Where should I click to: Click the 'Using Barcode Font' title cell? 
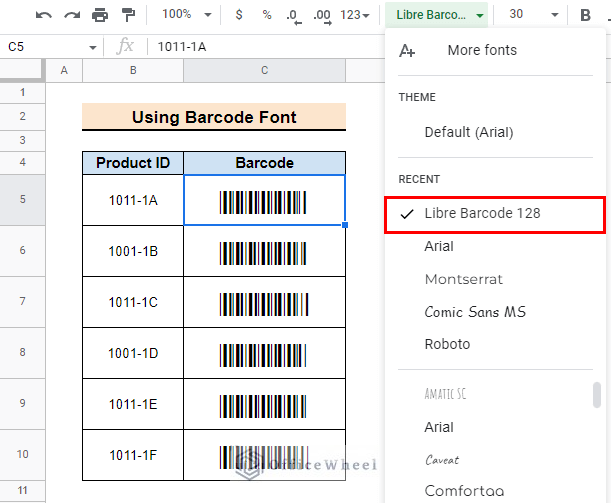pyautogui.click(x=214, y=117)
